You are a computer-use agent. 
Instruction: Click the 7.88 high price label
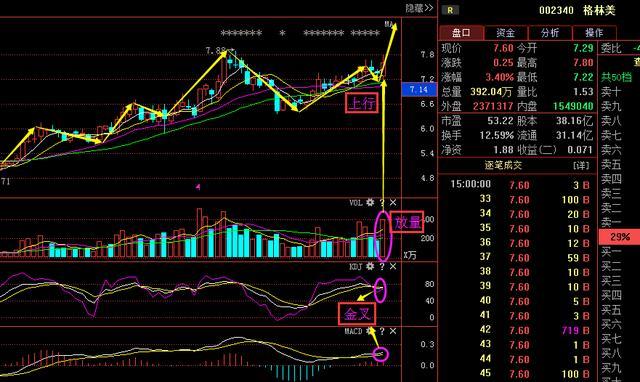[216, 51]
